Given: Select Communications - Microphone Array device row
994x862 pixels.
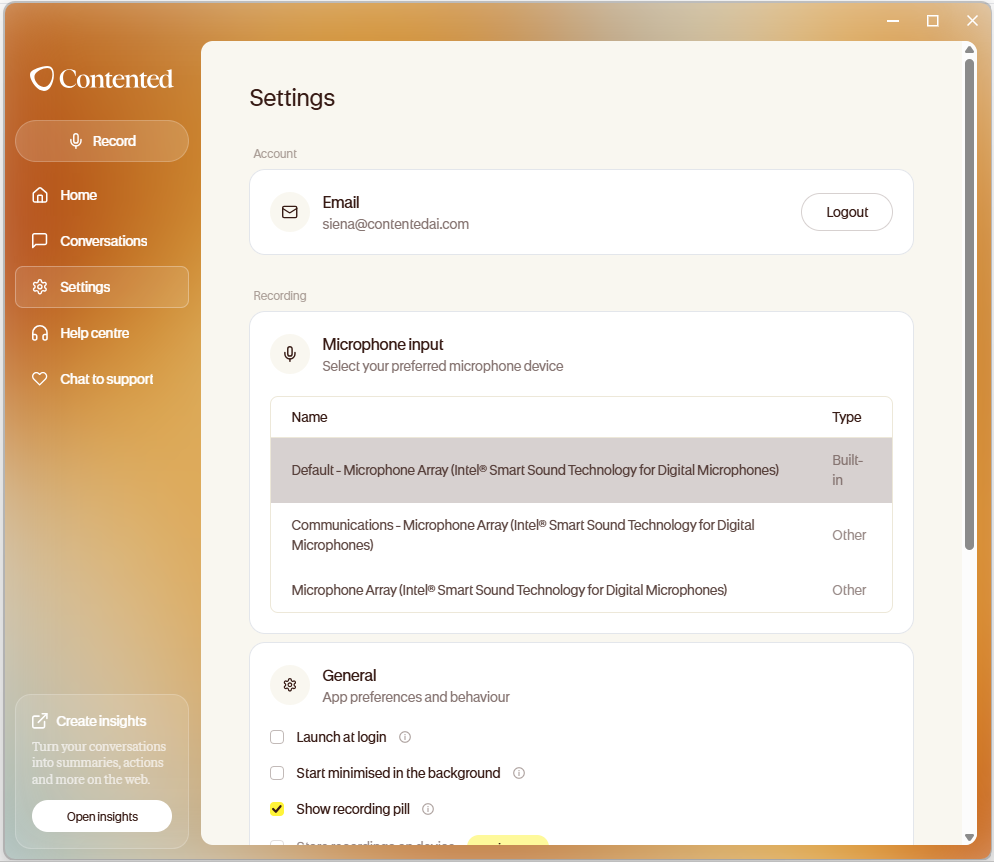Looking at the screenshot, I should point(581,536).
